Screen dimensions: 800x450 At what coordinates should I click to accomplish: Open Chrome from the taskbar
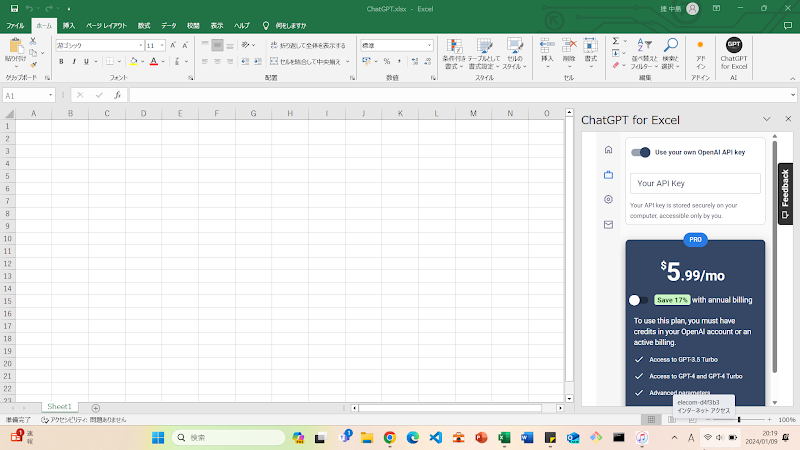click(390, 437)
